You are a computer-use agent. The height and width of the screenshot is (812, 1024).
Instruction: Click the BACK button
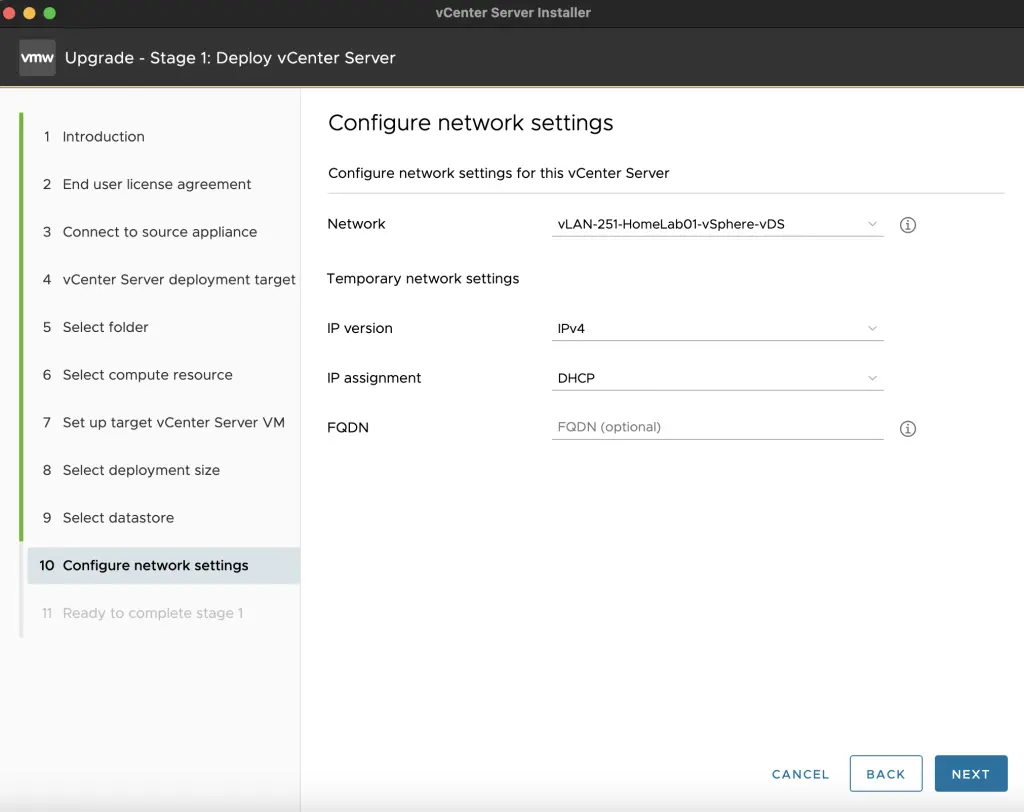coord(886,773)
